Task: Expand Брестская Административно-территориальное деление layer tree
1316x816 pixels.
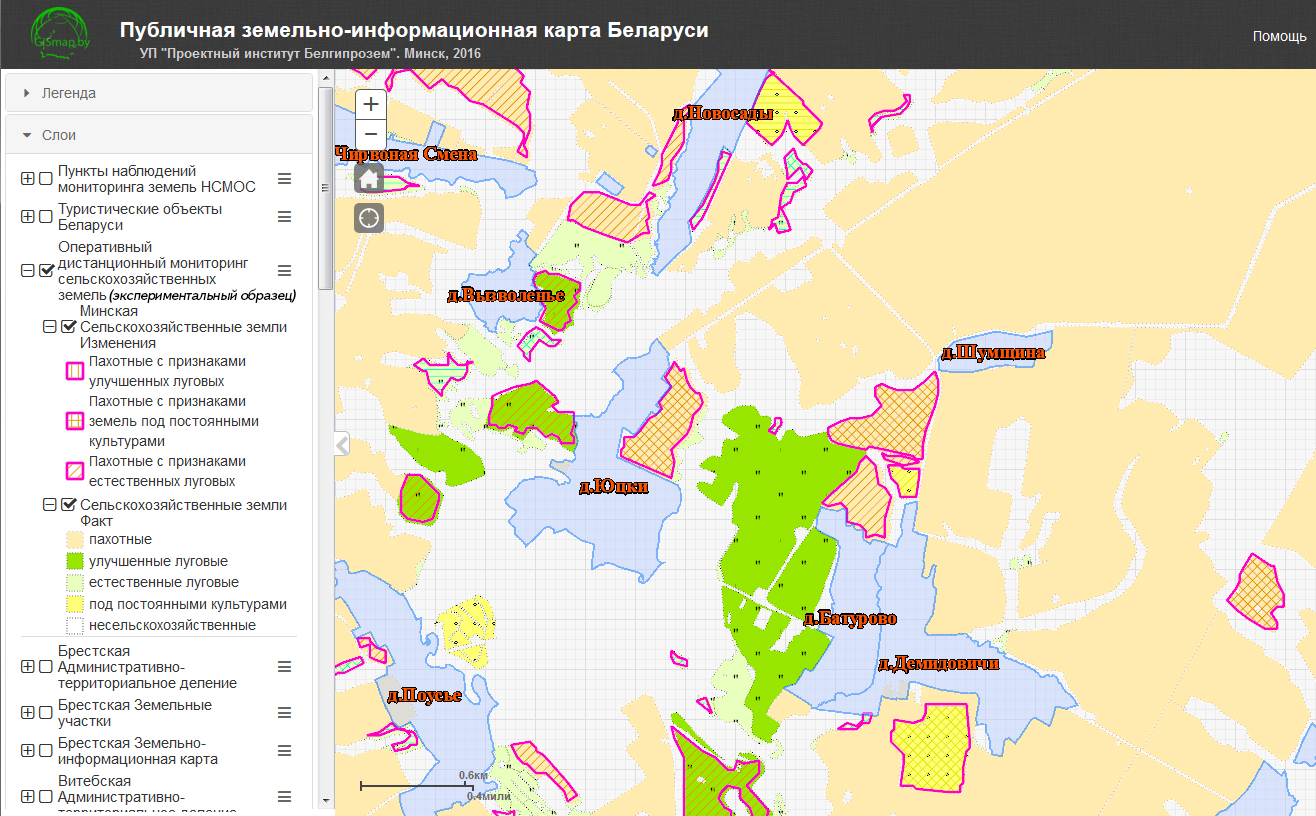Action: coord(28,667)
